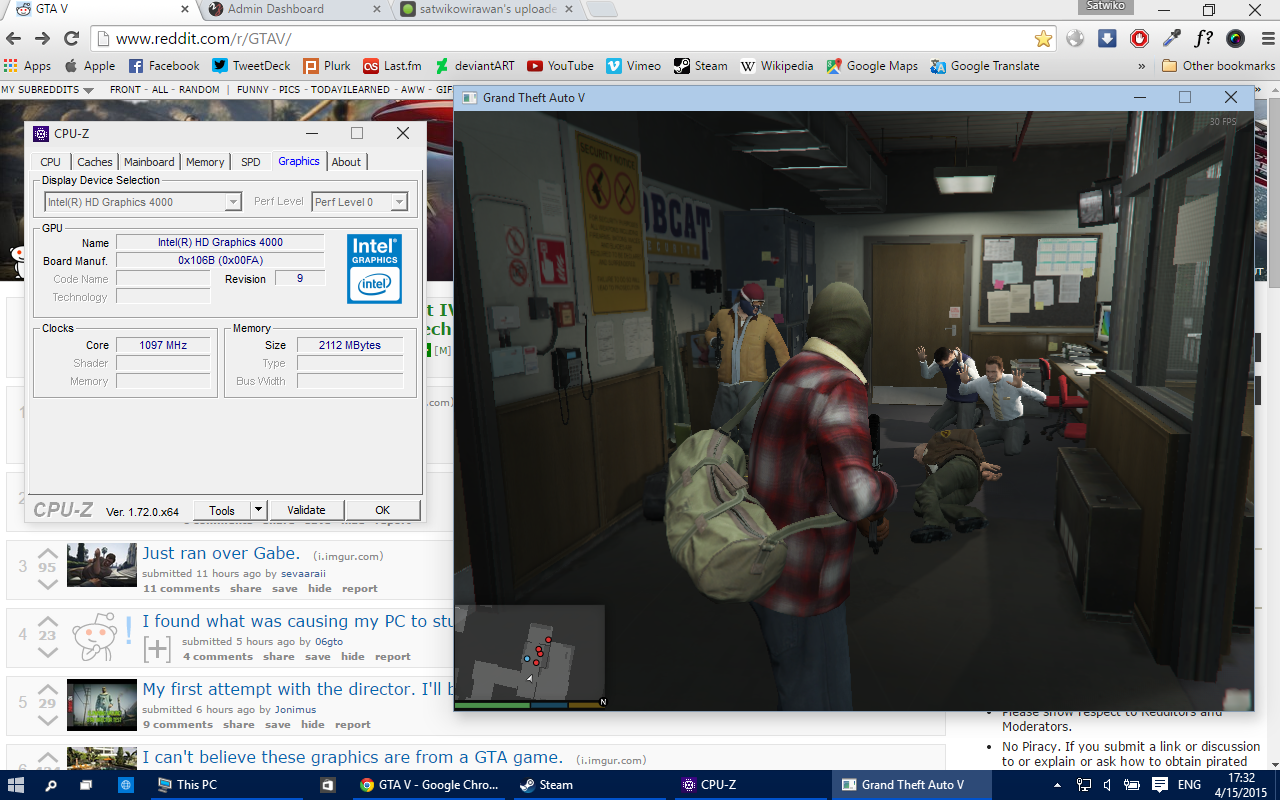
Task: Bookmark this page with the star icon
Action: (x=1043, y=39)
